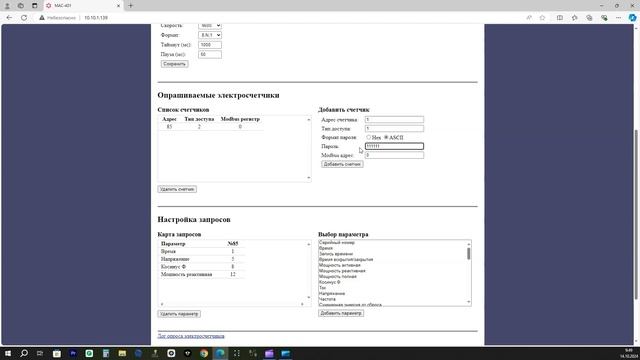Open taskbar search magnifier
This screenshot has width=640, height=360.
[x=24, y=353]
